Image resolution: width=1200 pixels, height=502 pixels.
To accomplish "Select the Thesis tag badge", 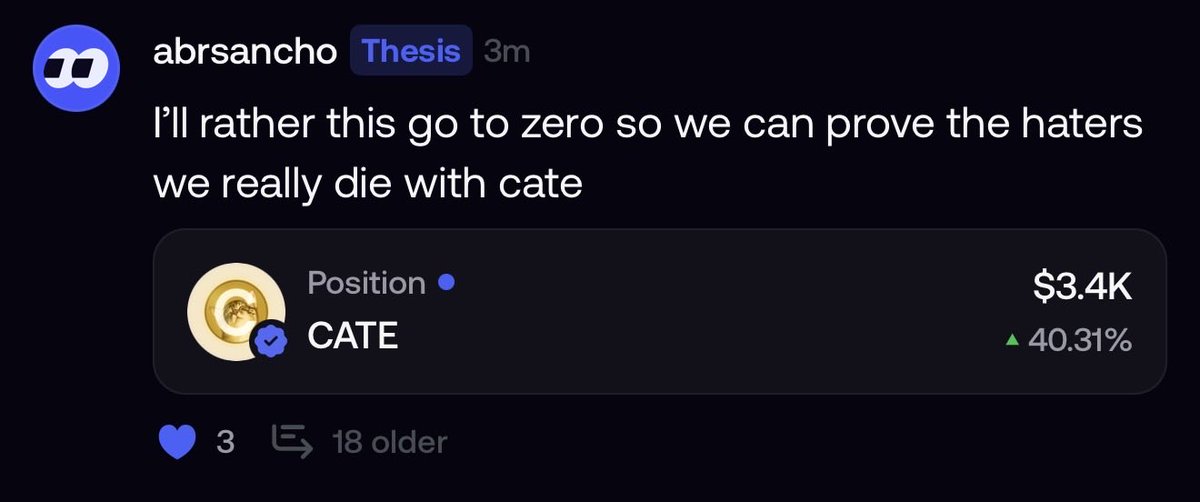I will click(411, 51).
